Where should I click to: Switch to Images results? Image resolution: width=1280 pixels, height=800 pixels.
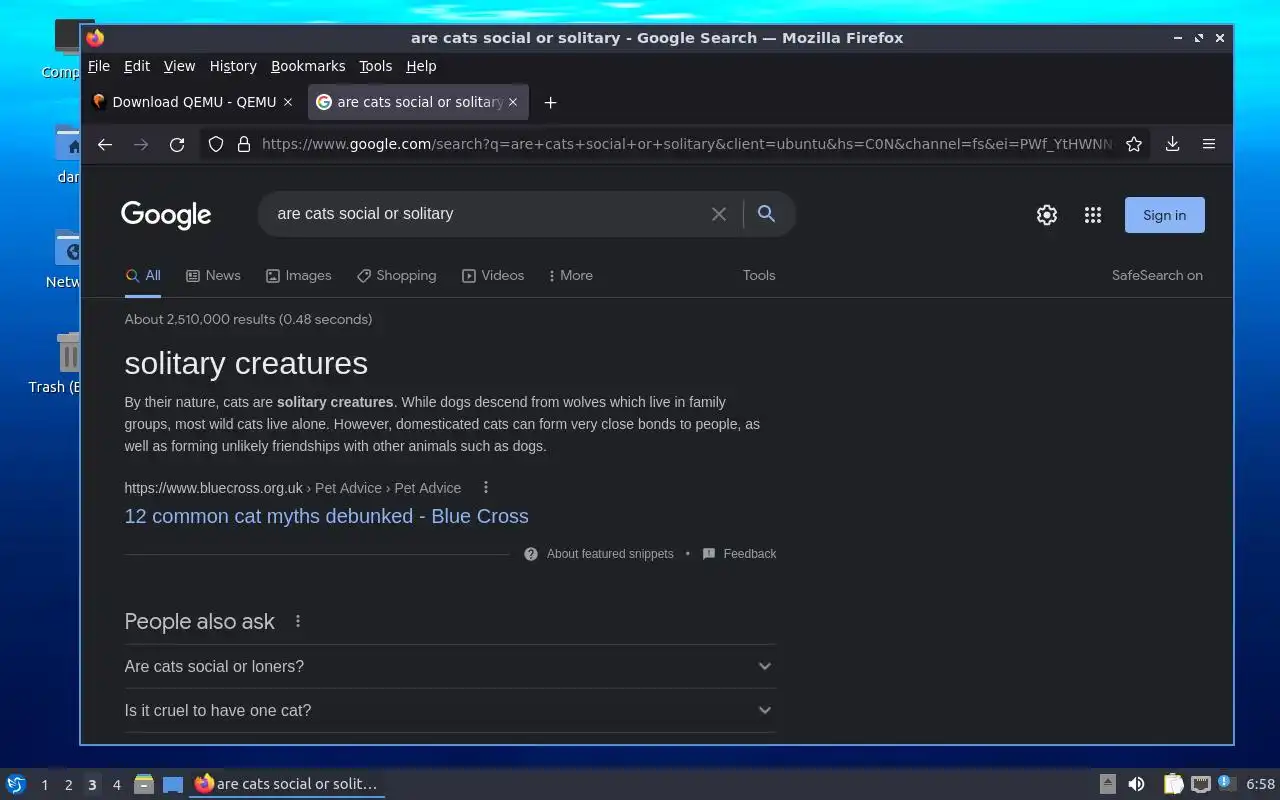[x=298, y=276]
